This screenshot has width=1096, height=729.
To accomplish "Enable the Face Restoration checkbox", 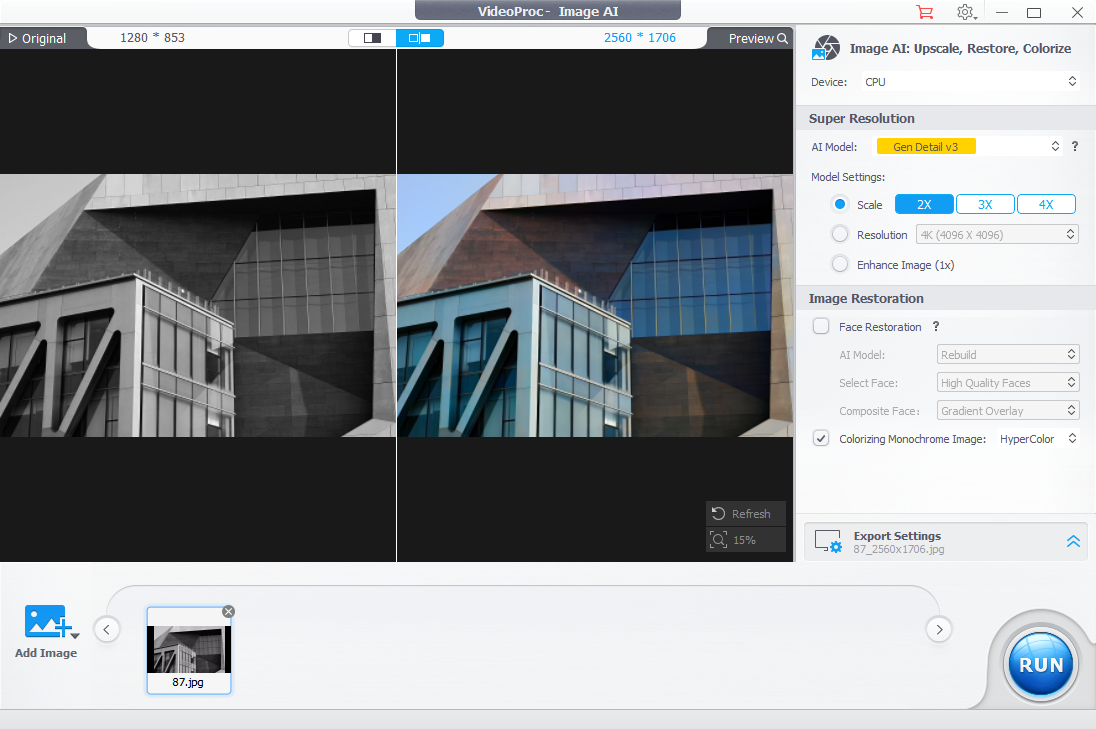I will pos(821,326).
